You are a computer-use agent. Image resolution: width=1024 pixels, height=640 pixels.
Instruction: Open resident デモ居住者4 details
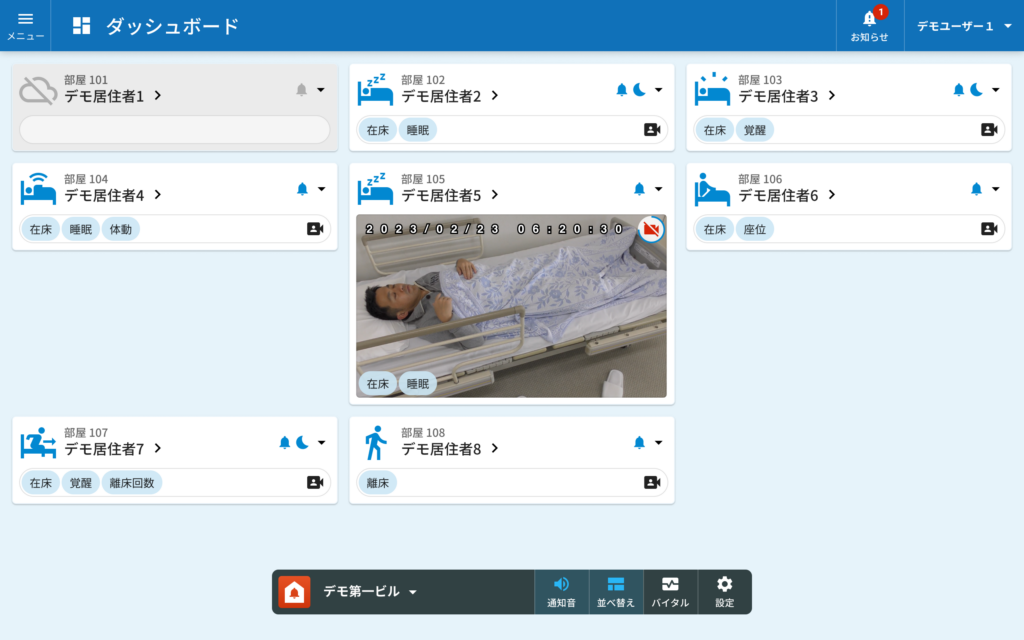(112, 195)
